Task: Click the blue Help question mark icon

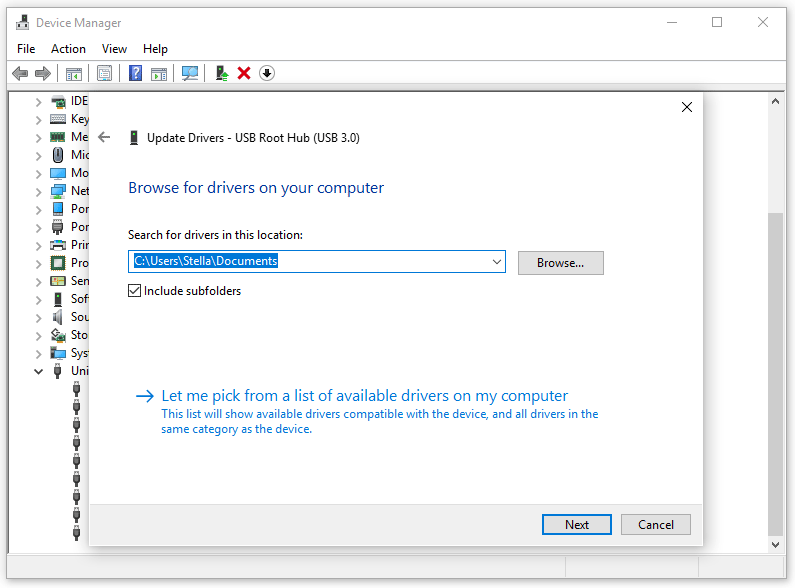Action: pyautogui.click(x=135, y=73)
